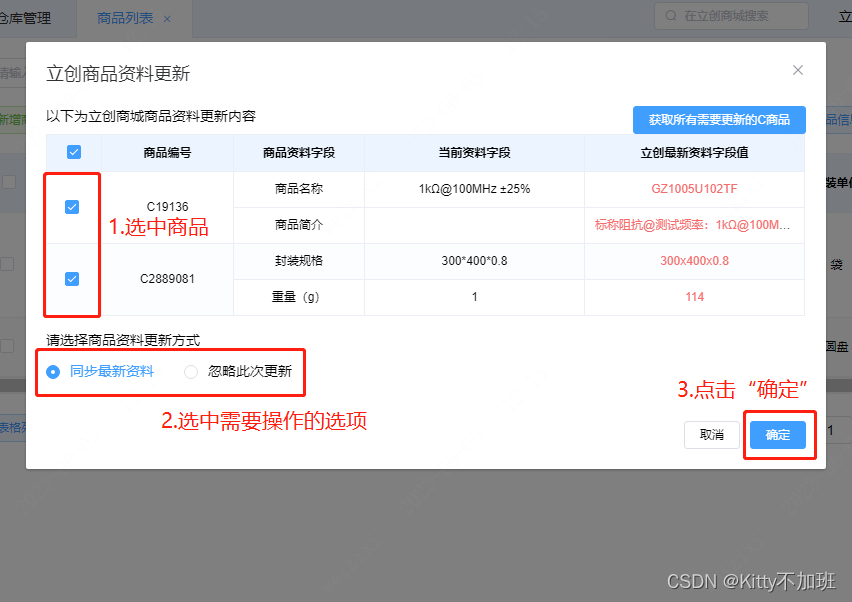This screenshot has width=852, height=602.
Task: Toggle the select-all checkbox in table header
Action: tap(74, 152)
